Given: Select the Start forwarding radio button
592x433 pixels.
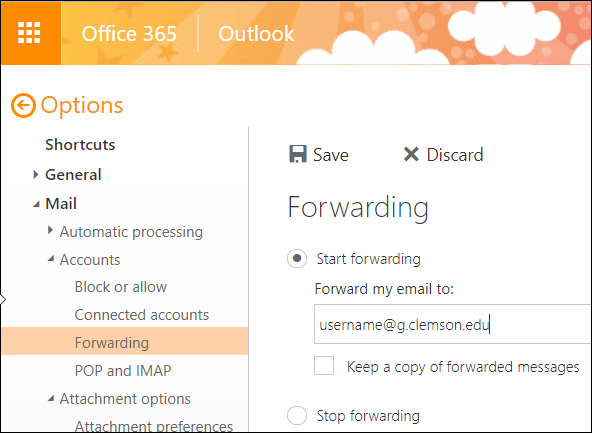Looking at the screenshot, I should tap(297, 259).
